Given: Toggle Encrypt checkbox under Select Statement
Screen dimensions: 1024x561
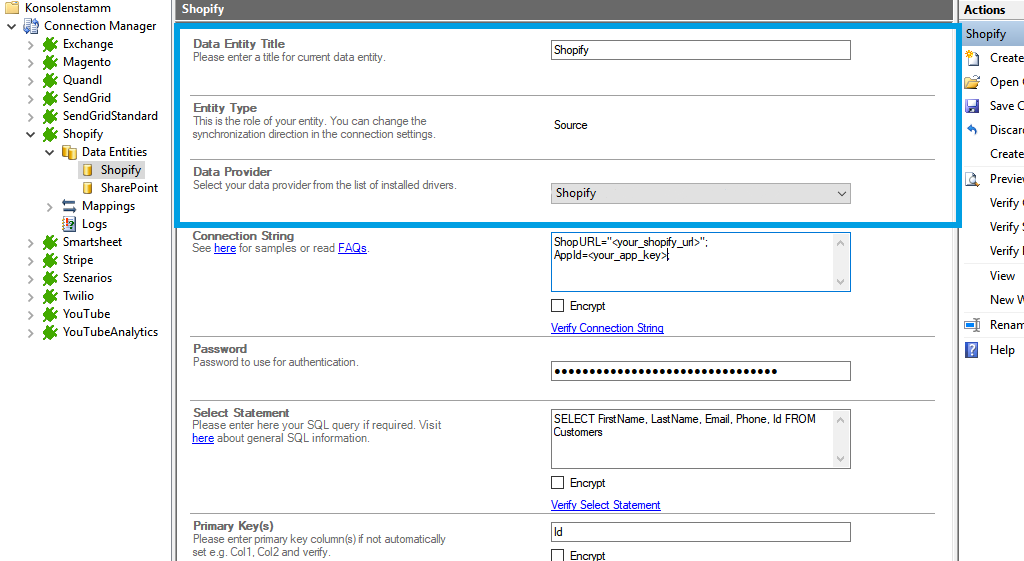Looking at the screenshot, I should pos(558,483).
